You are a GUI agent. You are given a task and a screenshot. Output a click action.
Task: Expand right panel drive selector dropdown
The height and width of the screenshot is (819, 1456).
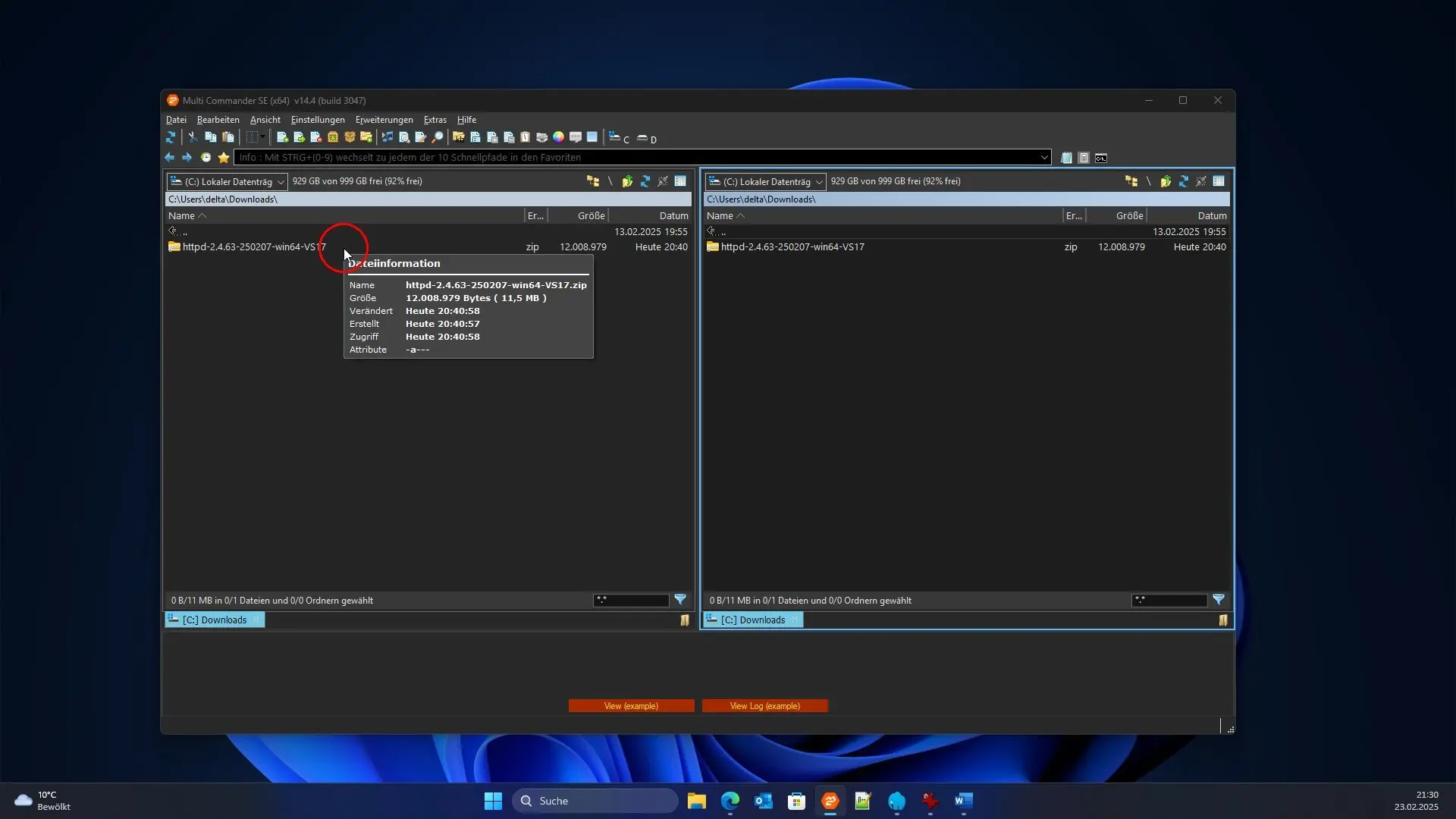(820, 182)
